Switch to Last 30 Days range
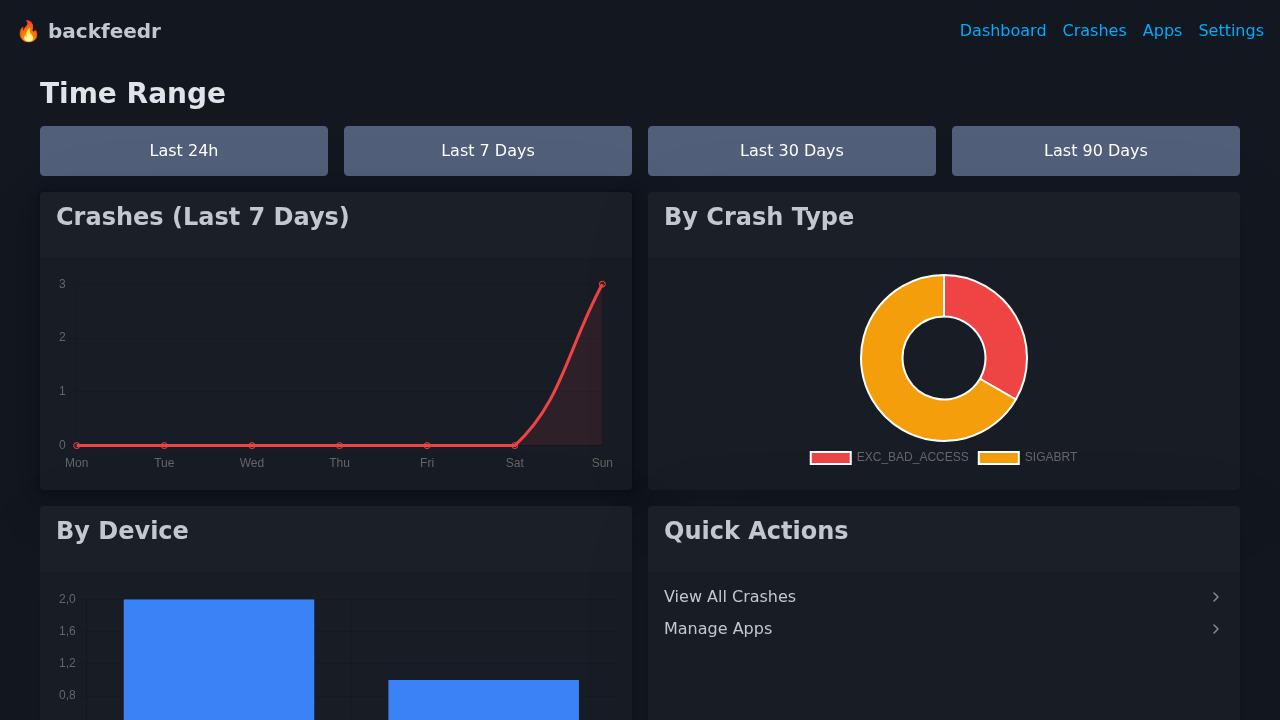This screenshot has height=720, width=1280. coord(791,150)
